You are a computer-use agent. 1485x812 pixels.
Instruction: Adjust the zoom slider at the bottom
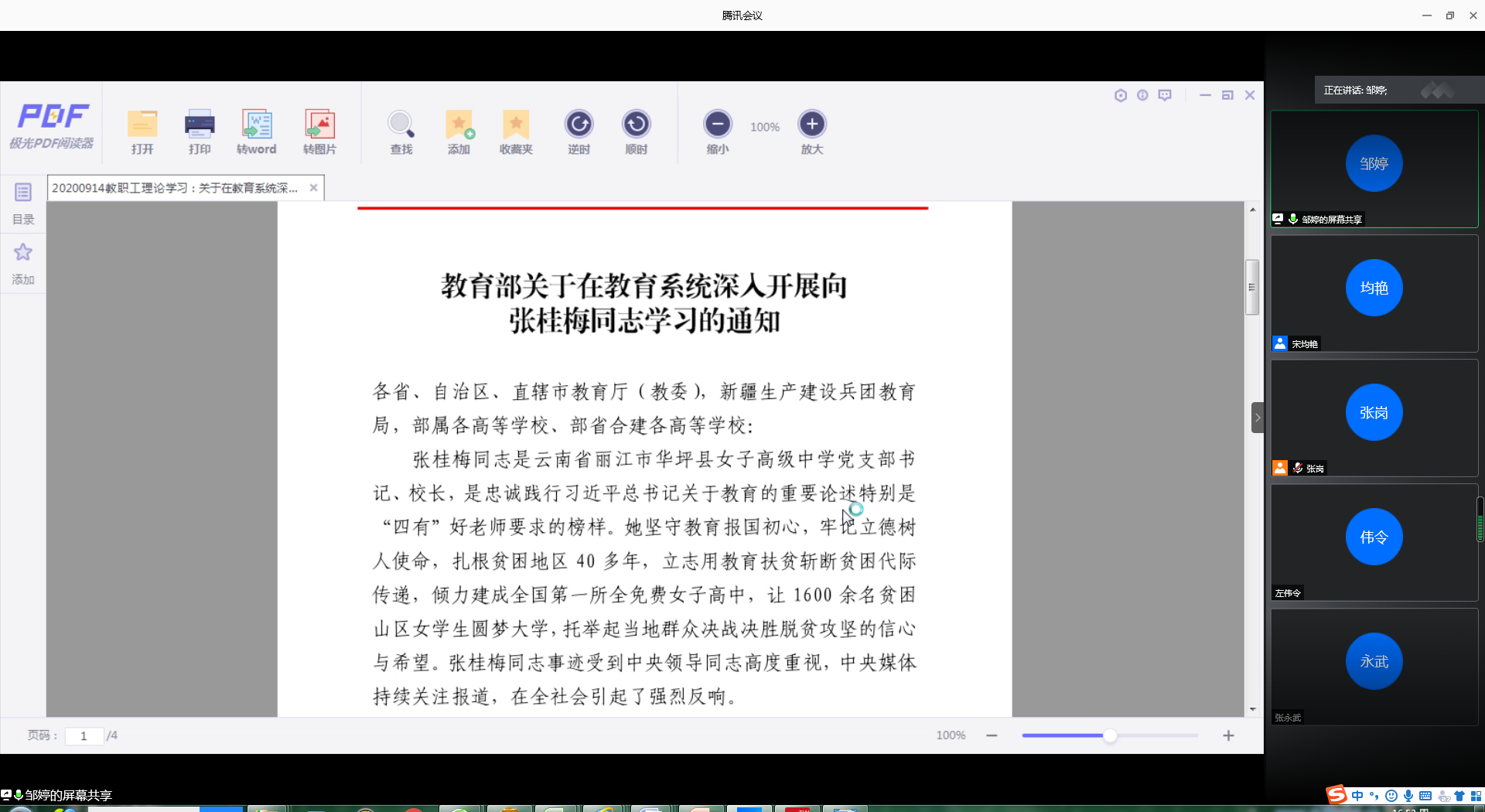pos(1110,735)
